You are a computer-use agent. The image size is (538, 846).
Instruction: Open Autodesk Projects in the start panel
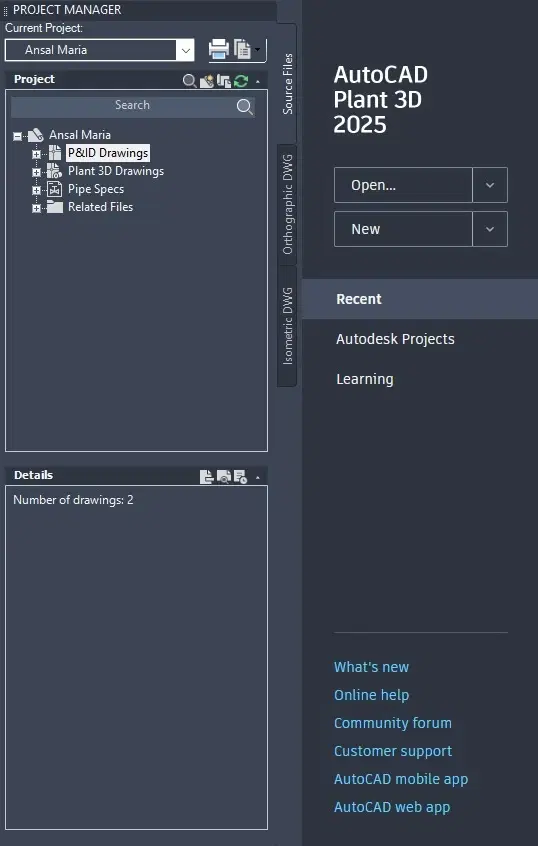pyautogui.click(x=395, y=339)
